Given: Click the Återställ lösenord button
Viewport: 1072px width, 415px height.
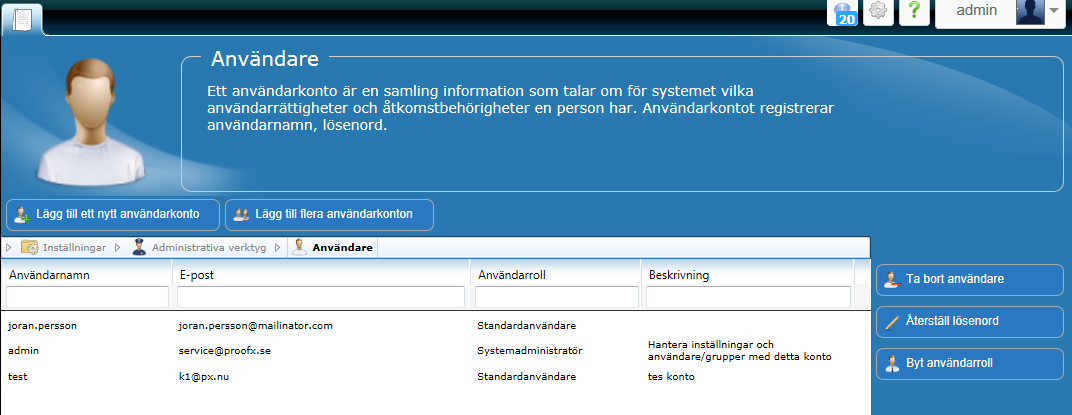Looking at the screenshot, I should 969,322.
